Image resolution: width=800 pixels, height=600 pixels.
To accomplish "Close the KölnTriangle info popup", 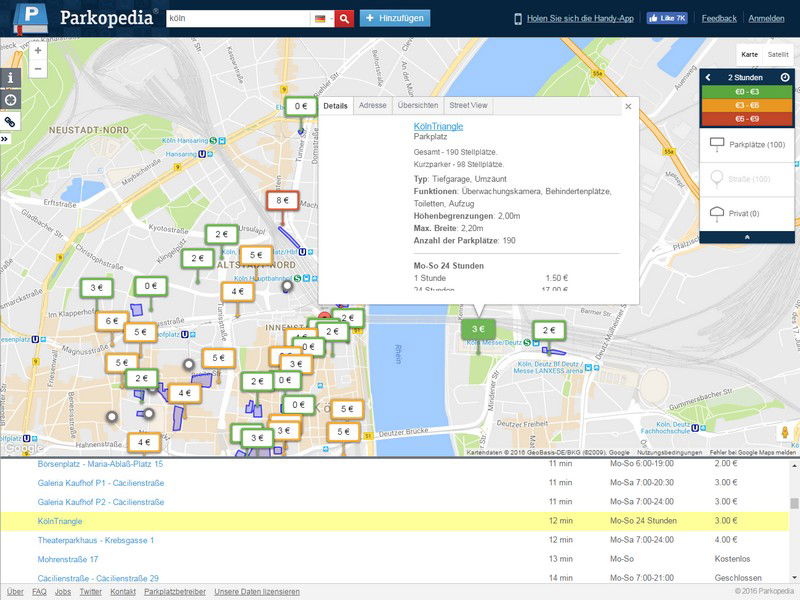I will coord(628,106).
